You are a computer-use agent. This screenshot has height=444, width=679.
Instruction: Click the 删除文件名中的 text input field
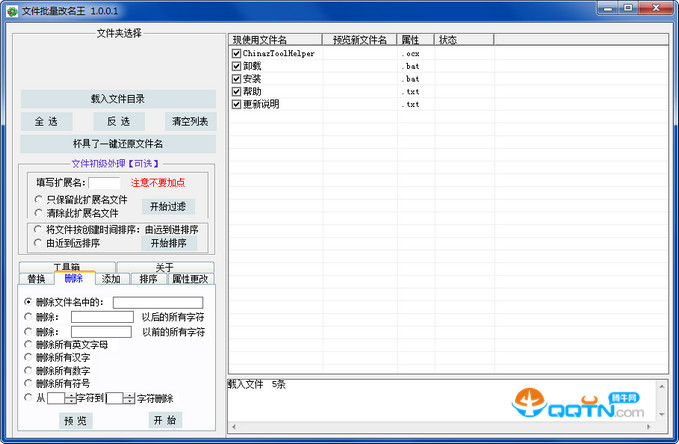[x=158, y=302]
